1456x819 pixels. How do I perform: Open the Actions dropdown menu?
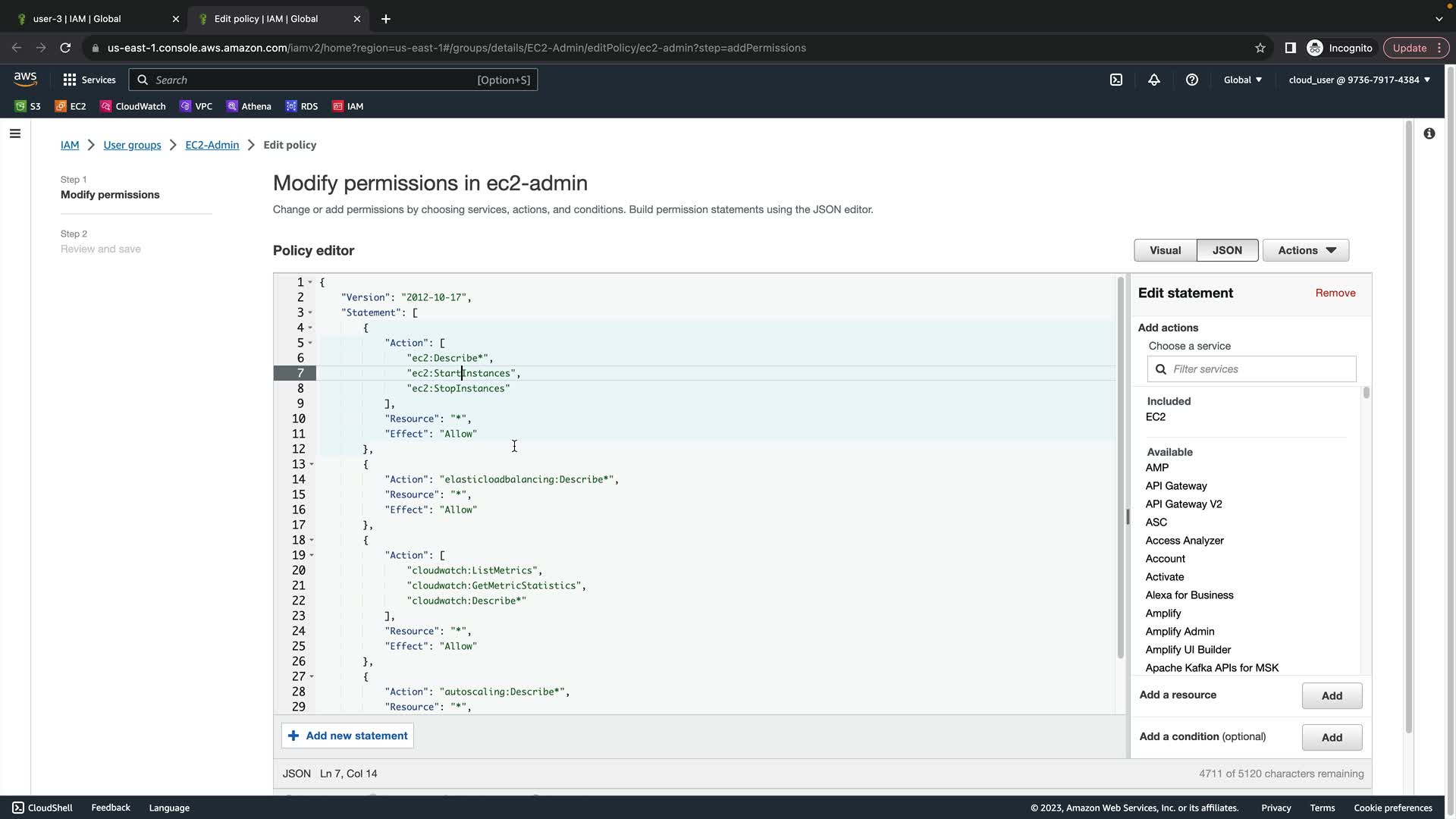click(1306, 250)
